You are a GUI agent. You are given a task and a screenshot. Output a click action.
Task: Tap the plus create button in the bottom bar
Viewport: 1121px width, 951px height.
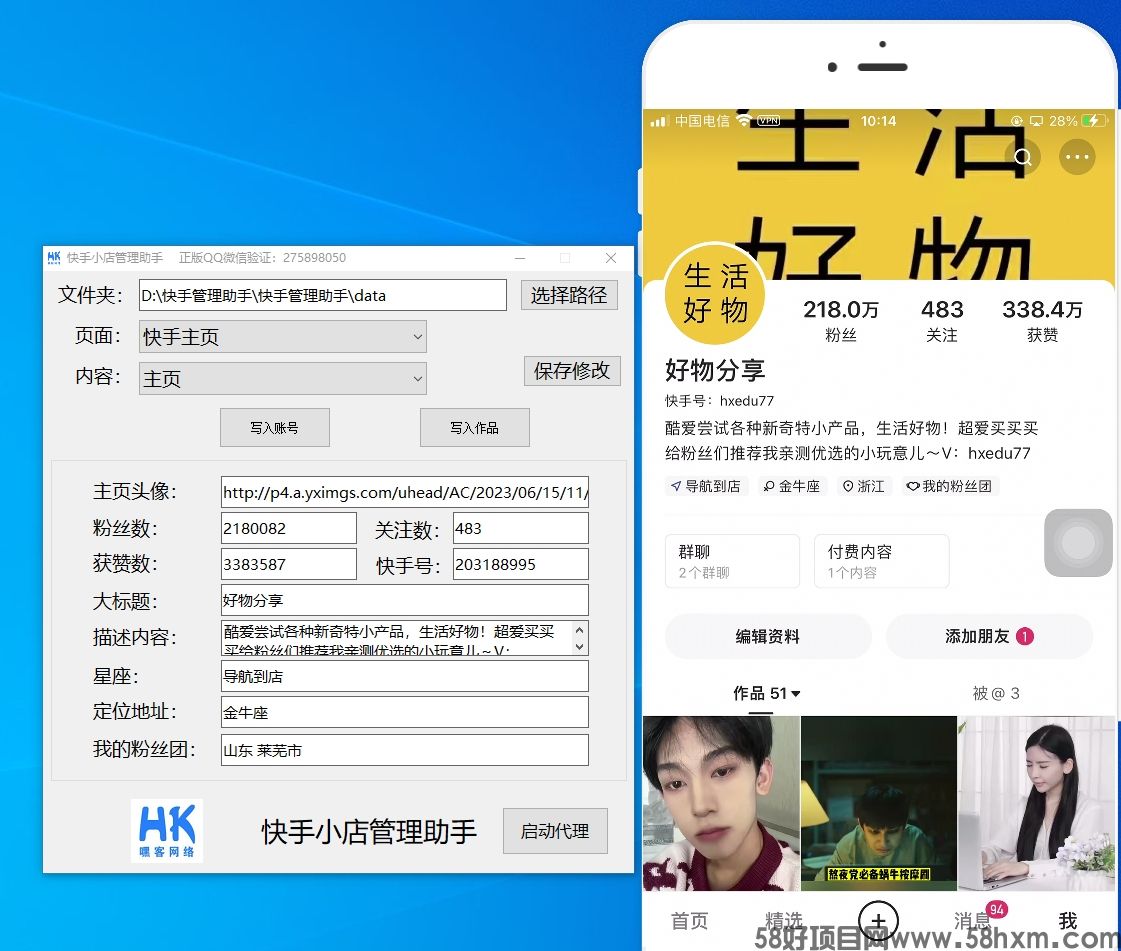coord(878,920)
